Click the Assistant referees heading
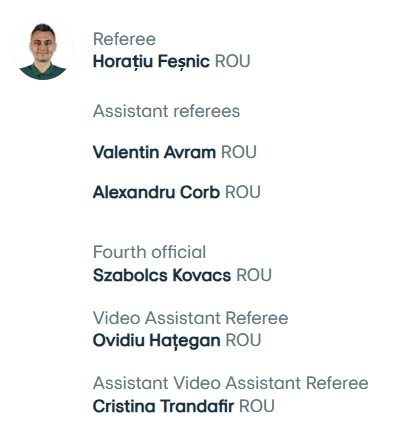This screenshot has width=414, height=444. pos(166,111)
